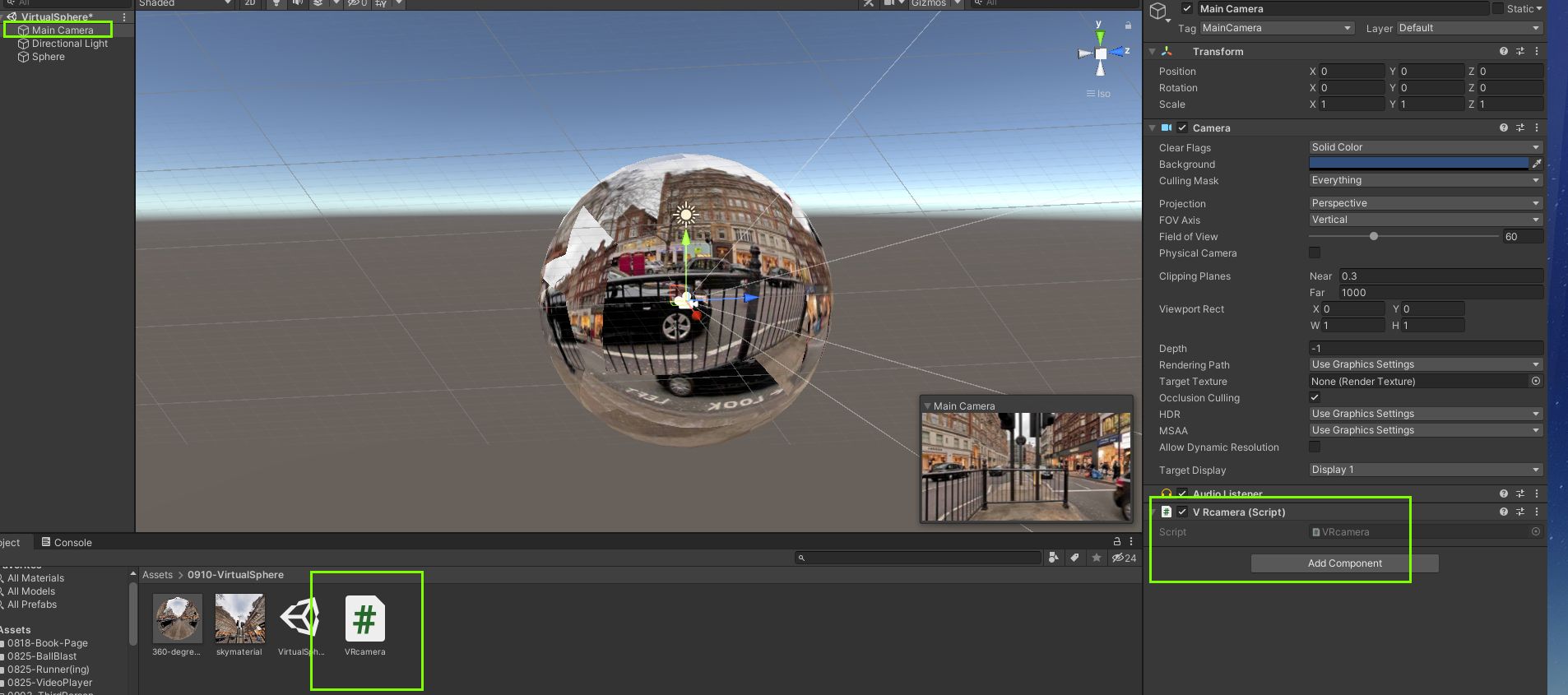The width and height of the screenshot is (1568, 695).
Task: Collapse the Transform component foldout
Action: pos(1153,51)
